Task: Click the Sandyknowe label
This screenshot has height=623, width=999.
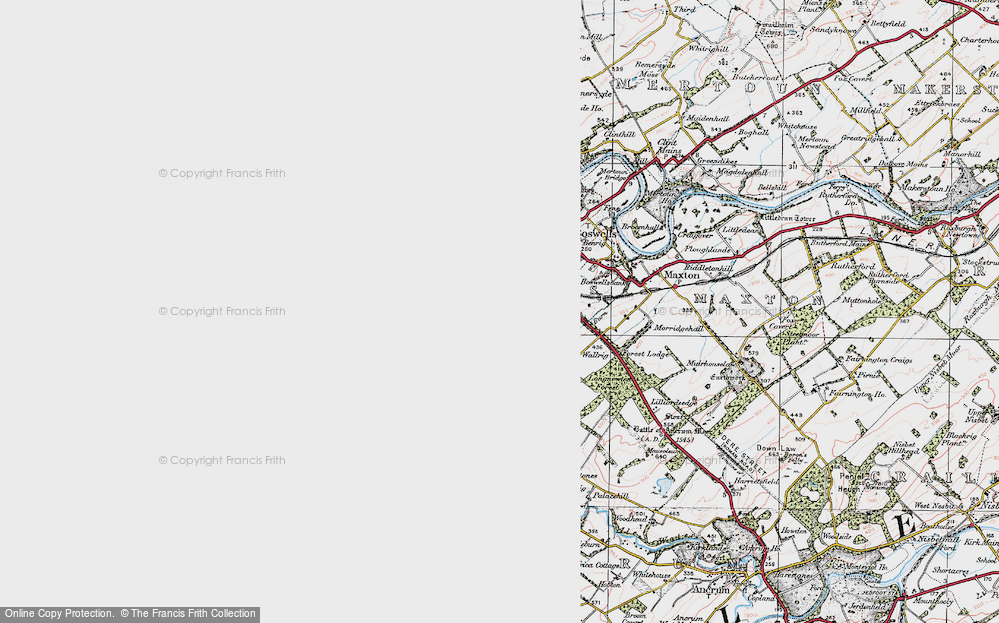Action: coord(833,30)
